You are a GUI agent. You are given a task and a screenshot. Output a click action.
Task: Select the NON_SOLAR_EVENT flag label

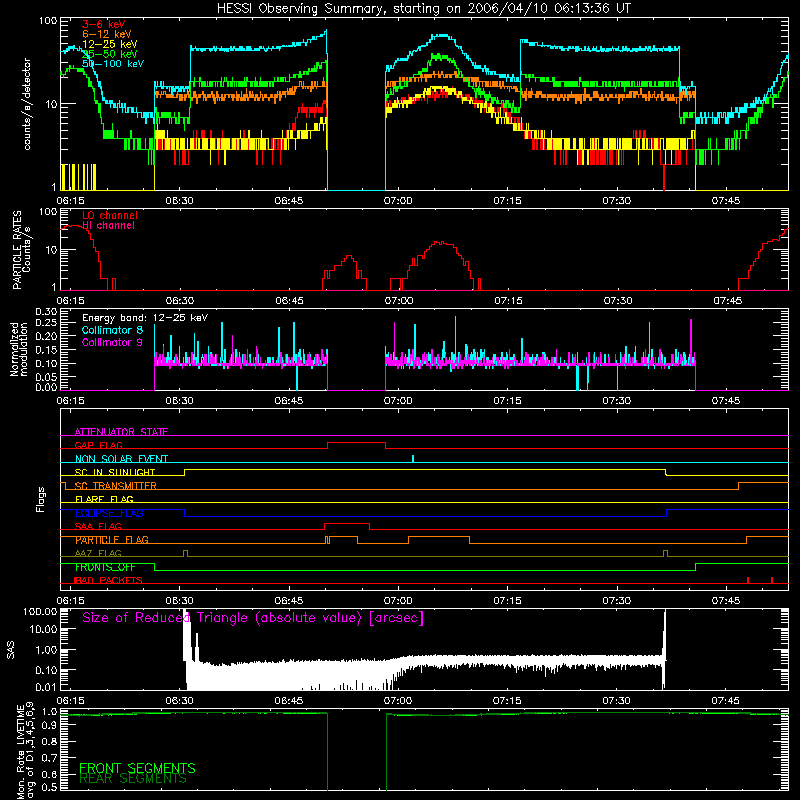click(x=121, y=459)
